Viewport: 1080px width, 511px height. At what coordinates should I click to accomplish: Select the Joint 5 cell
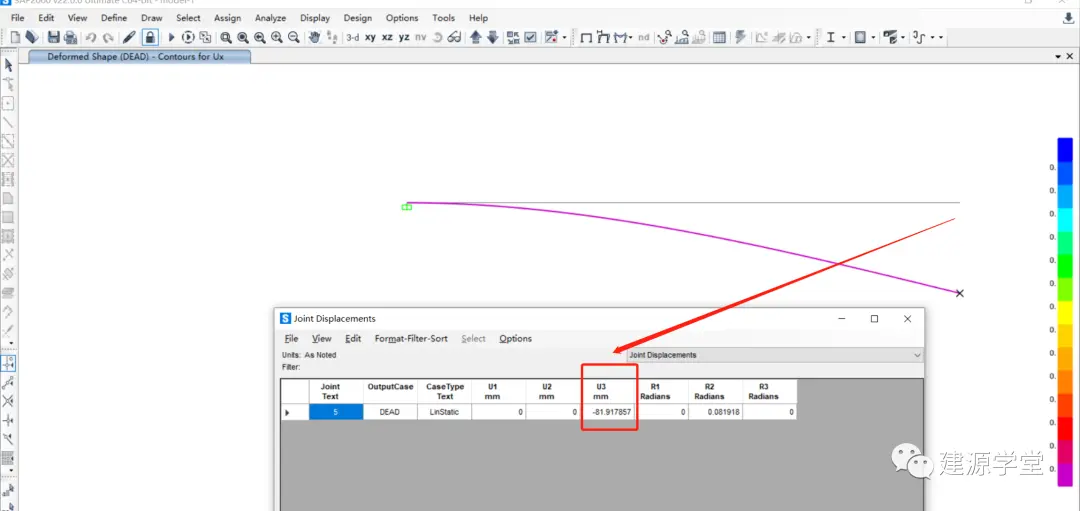336,412
